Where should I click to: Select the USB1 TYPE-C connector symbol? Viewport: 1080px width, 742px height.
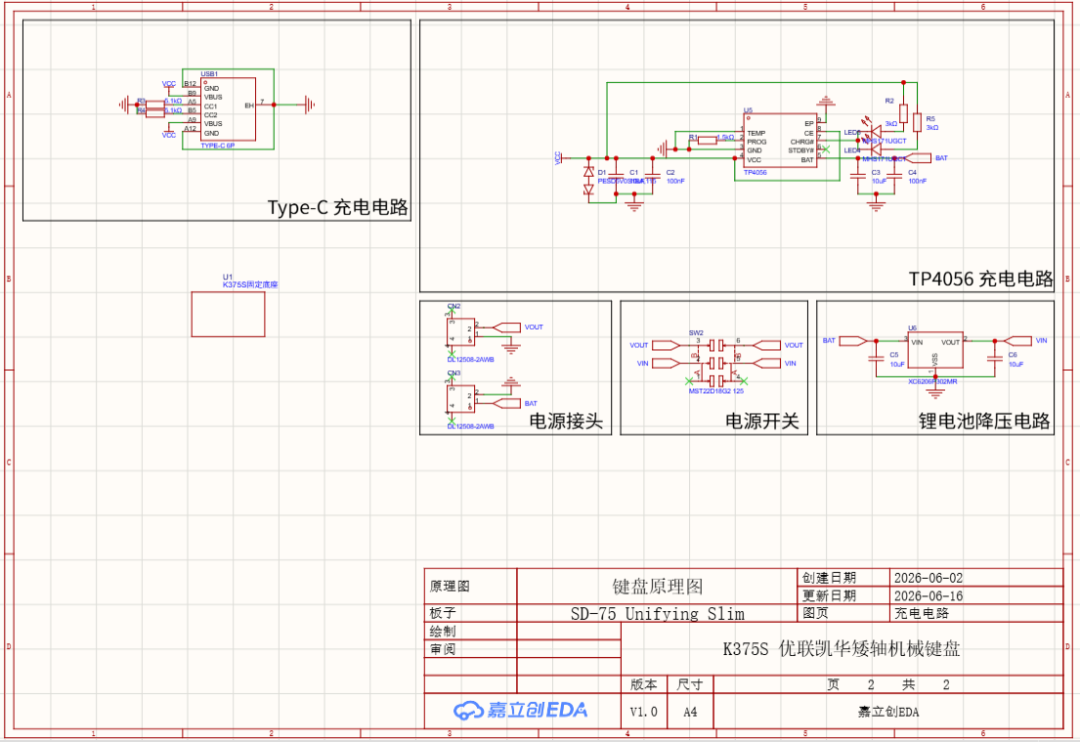tap(228, 110)
